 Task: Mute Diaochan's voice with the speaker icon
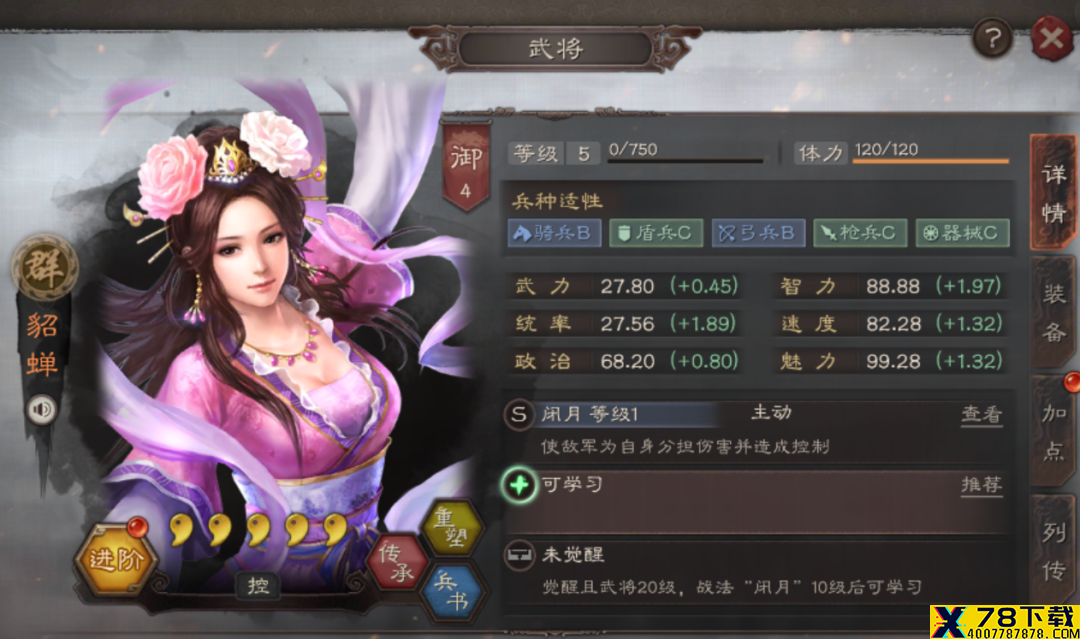42,410
